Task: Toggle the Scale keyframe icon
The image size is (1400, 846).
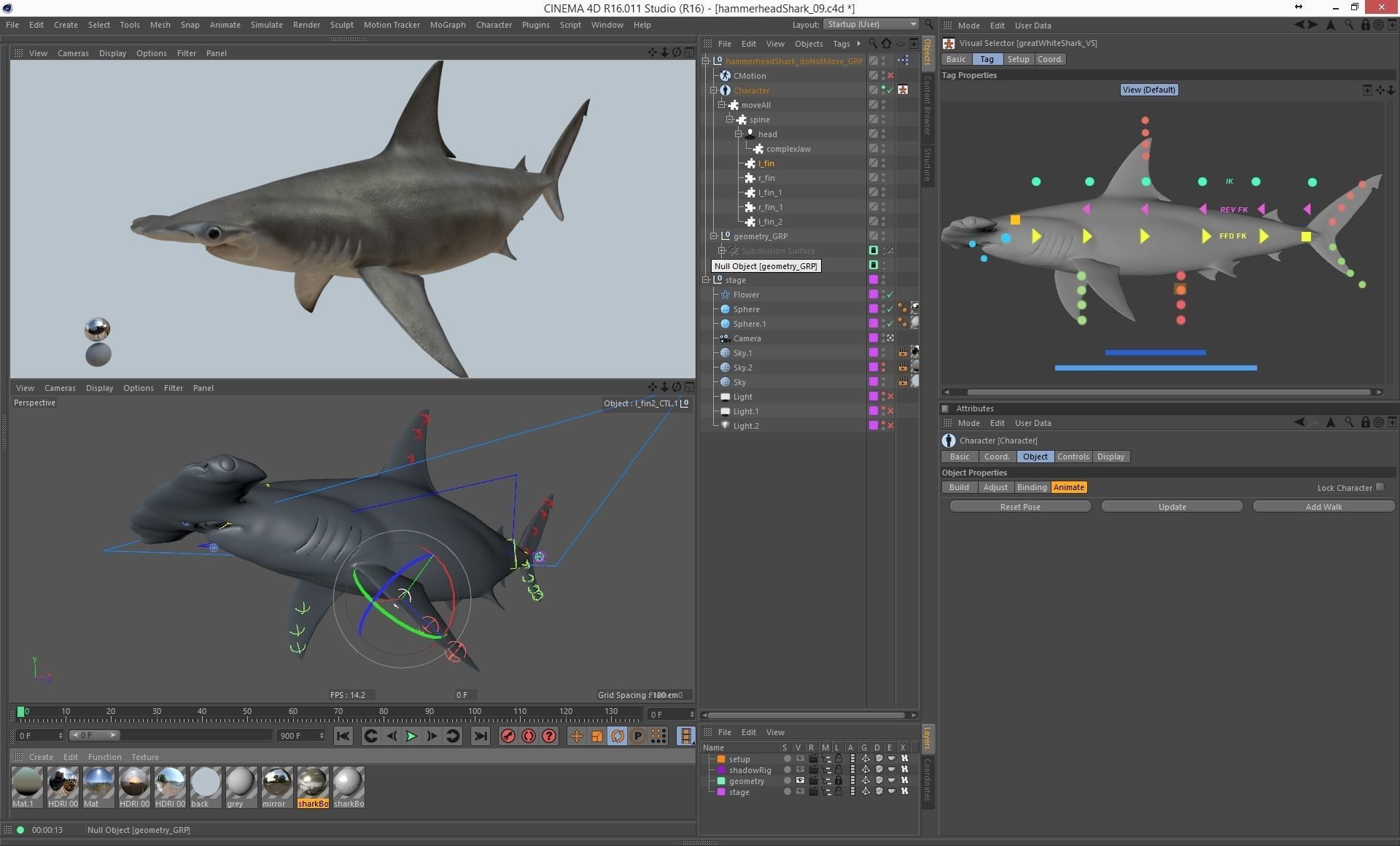Action: click(596, 736)
